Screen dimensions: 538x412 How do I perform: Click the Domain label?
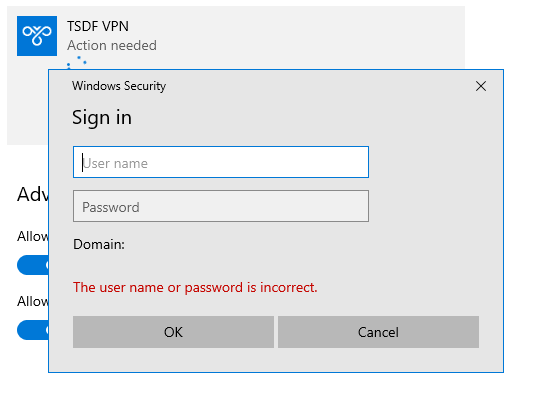pyautogui.click(x=99, y=244)
